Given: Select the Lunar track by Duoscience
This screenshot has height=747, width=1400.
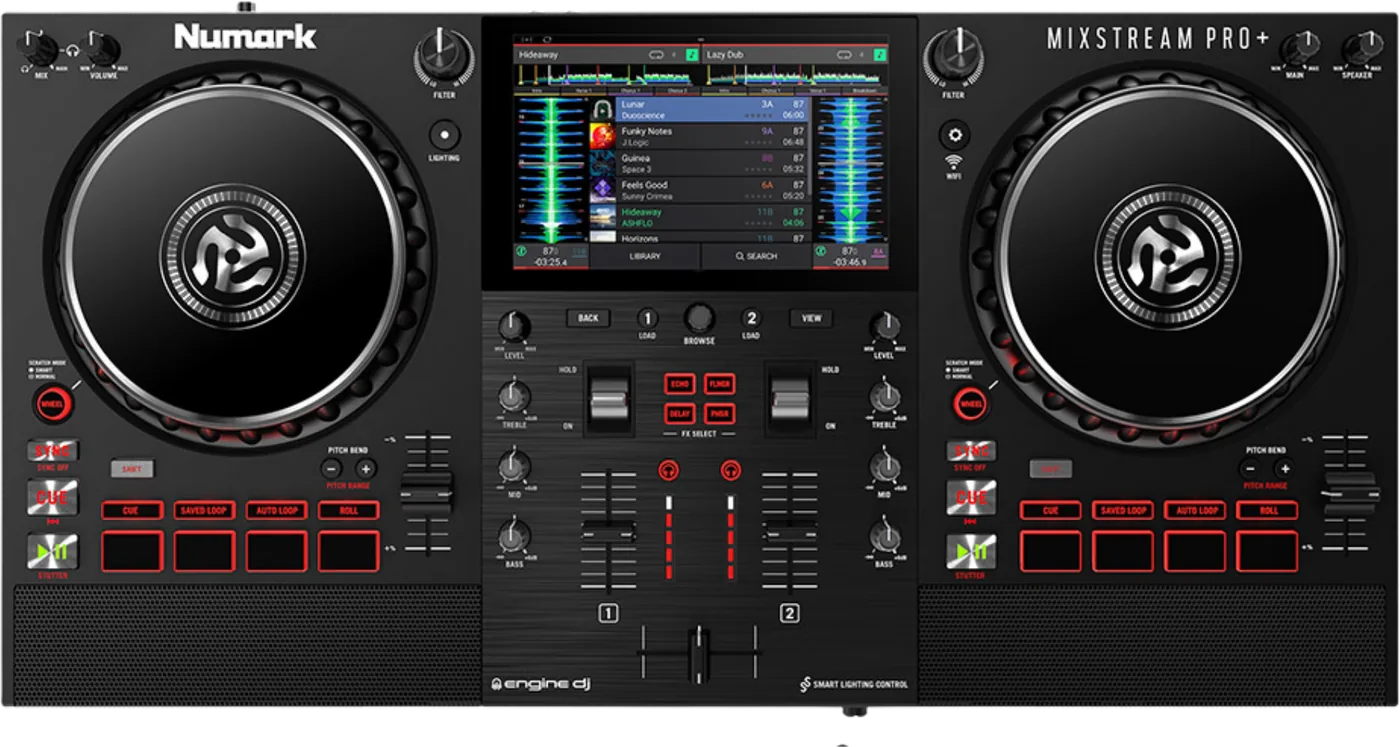Looking at the screenshot, I should tap(699, 109).
